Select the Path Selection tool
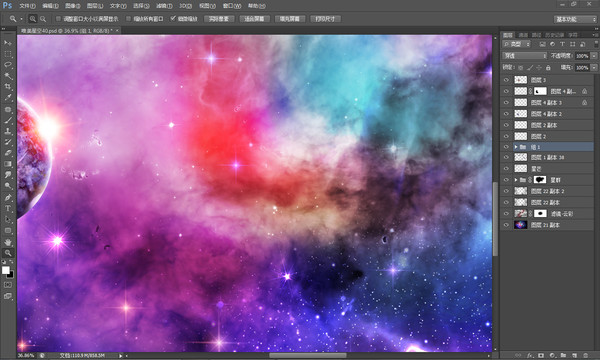This screenshot has width=600, height=360. pos(8,220)
